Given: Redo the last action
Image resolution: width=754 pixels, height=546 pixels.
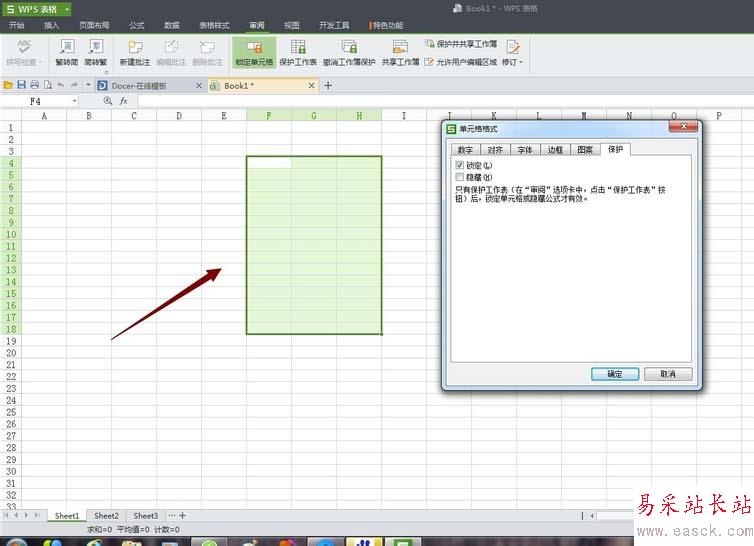Looking at the screenshot, I should [74, 85].
